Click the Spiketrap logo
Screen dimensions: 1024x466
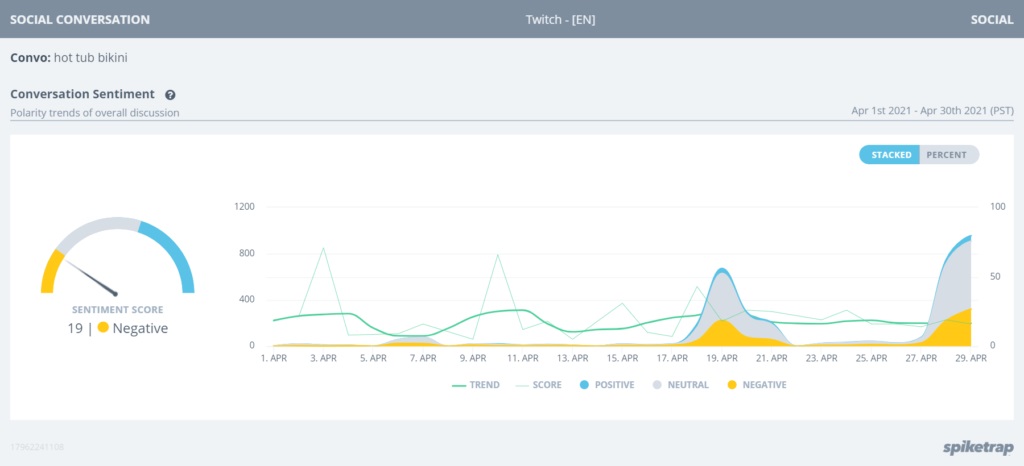(x=978, y=447)
